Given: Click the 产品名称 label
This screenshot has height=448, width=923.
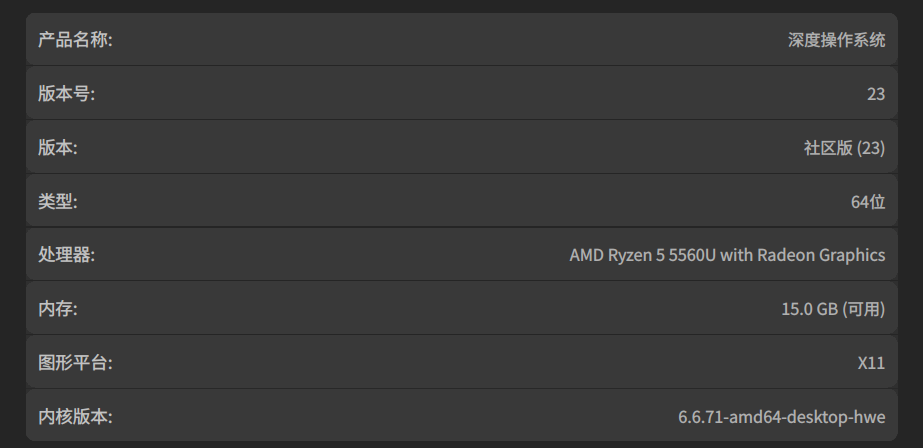Looking at the screenshot, I should tap(75, 40).
